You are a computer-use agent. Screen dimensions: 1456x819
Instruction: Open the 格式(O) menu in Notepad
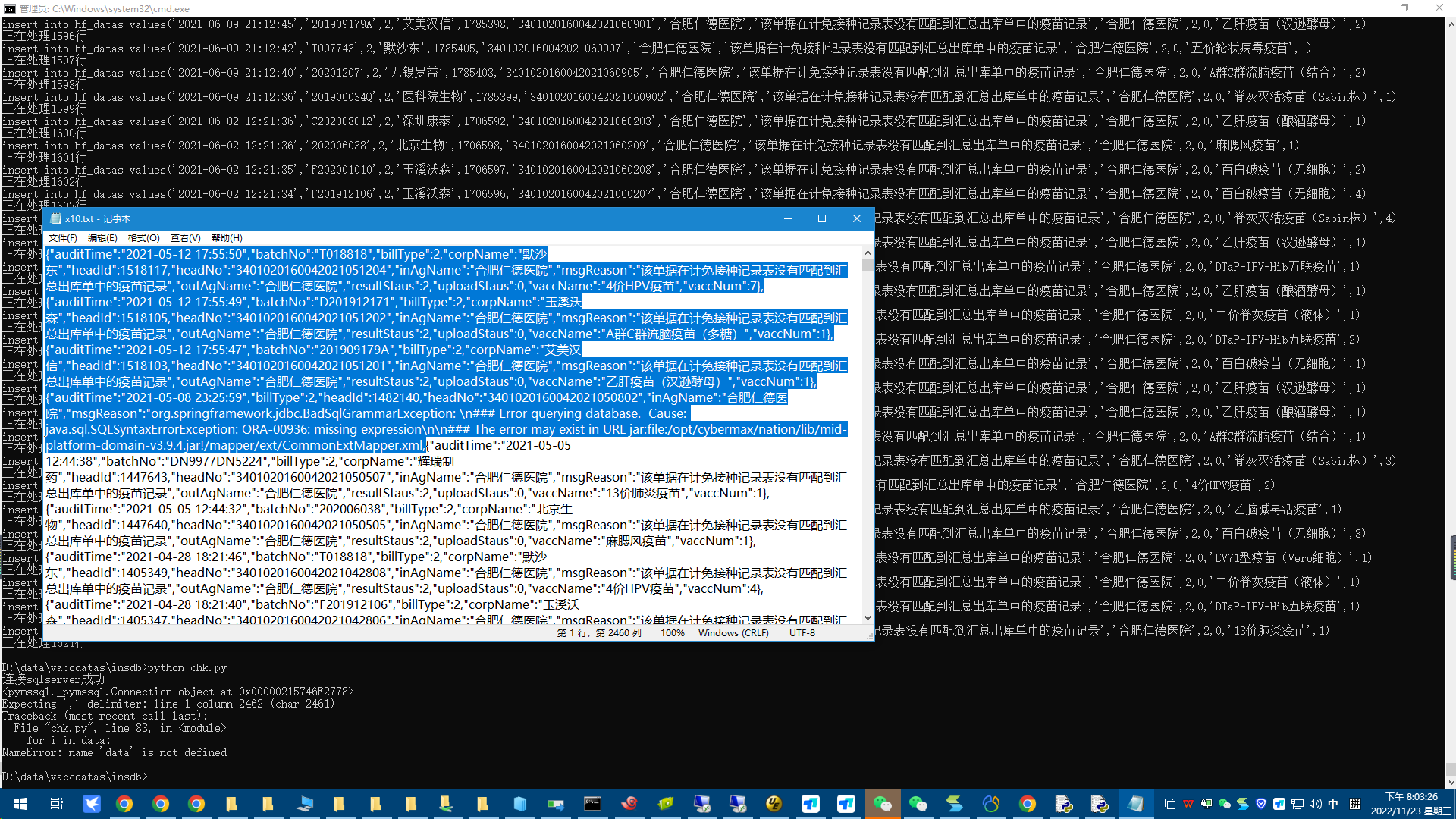pos(144,238)
